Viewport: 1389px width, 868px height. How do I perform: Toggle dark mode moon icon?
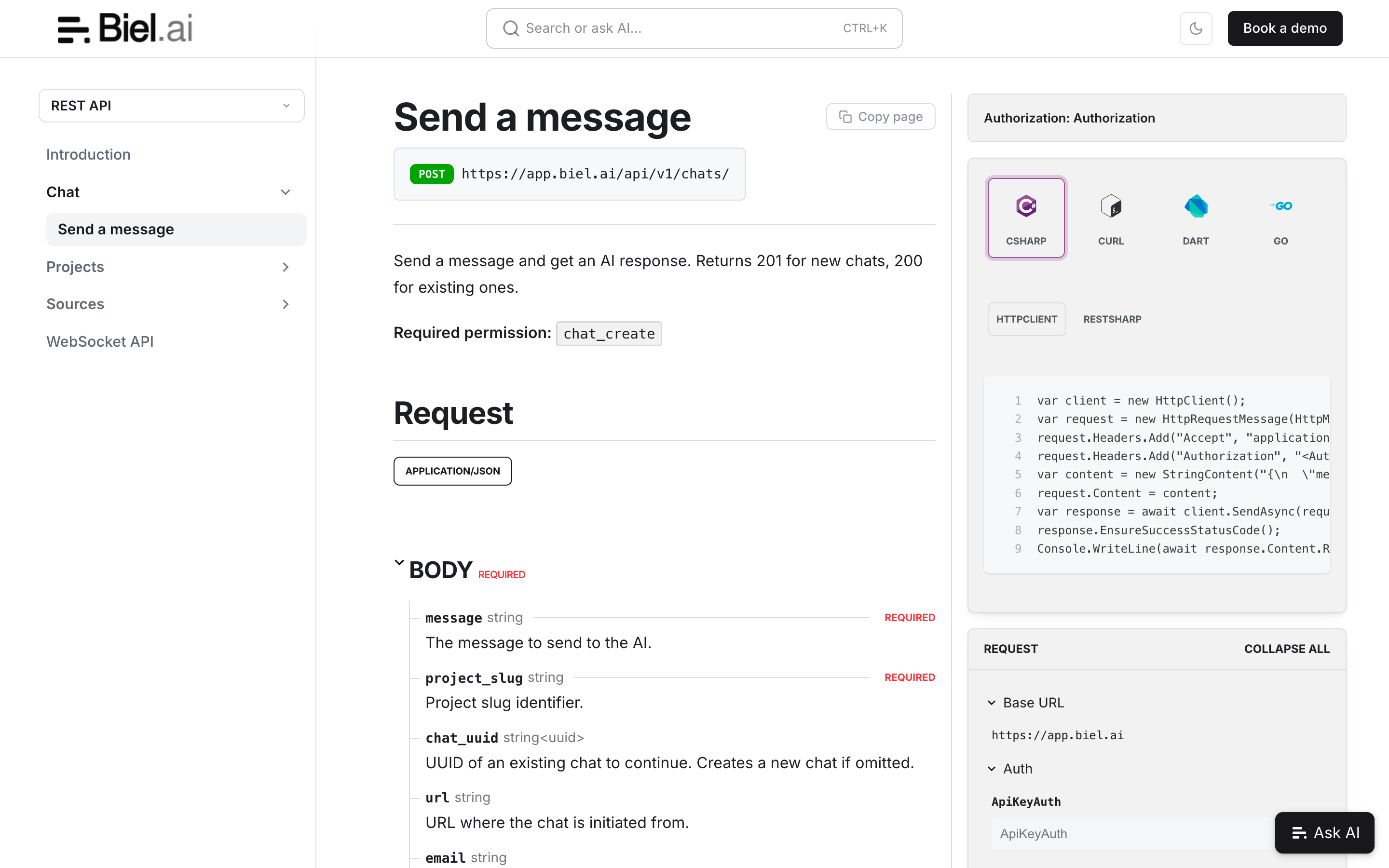tap(1196, 28)
